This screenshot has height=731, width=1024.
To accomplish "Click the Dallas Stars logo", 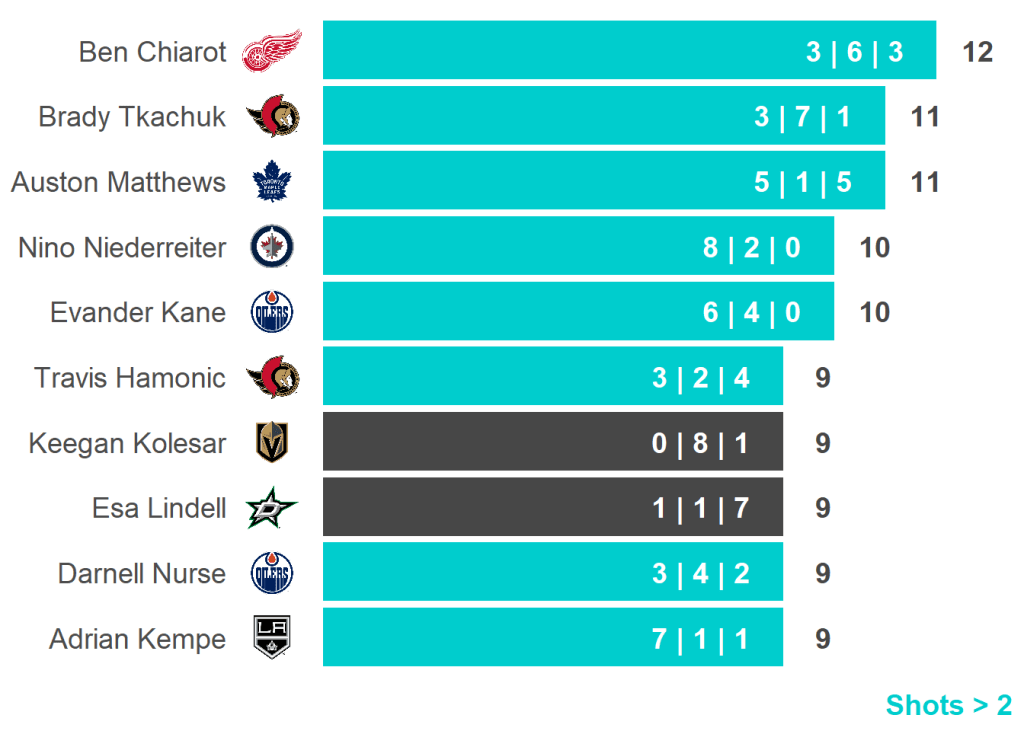I will click(272, 509).
